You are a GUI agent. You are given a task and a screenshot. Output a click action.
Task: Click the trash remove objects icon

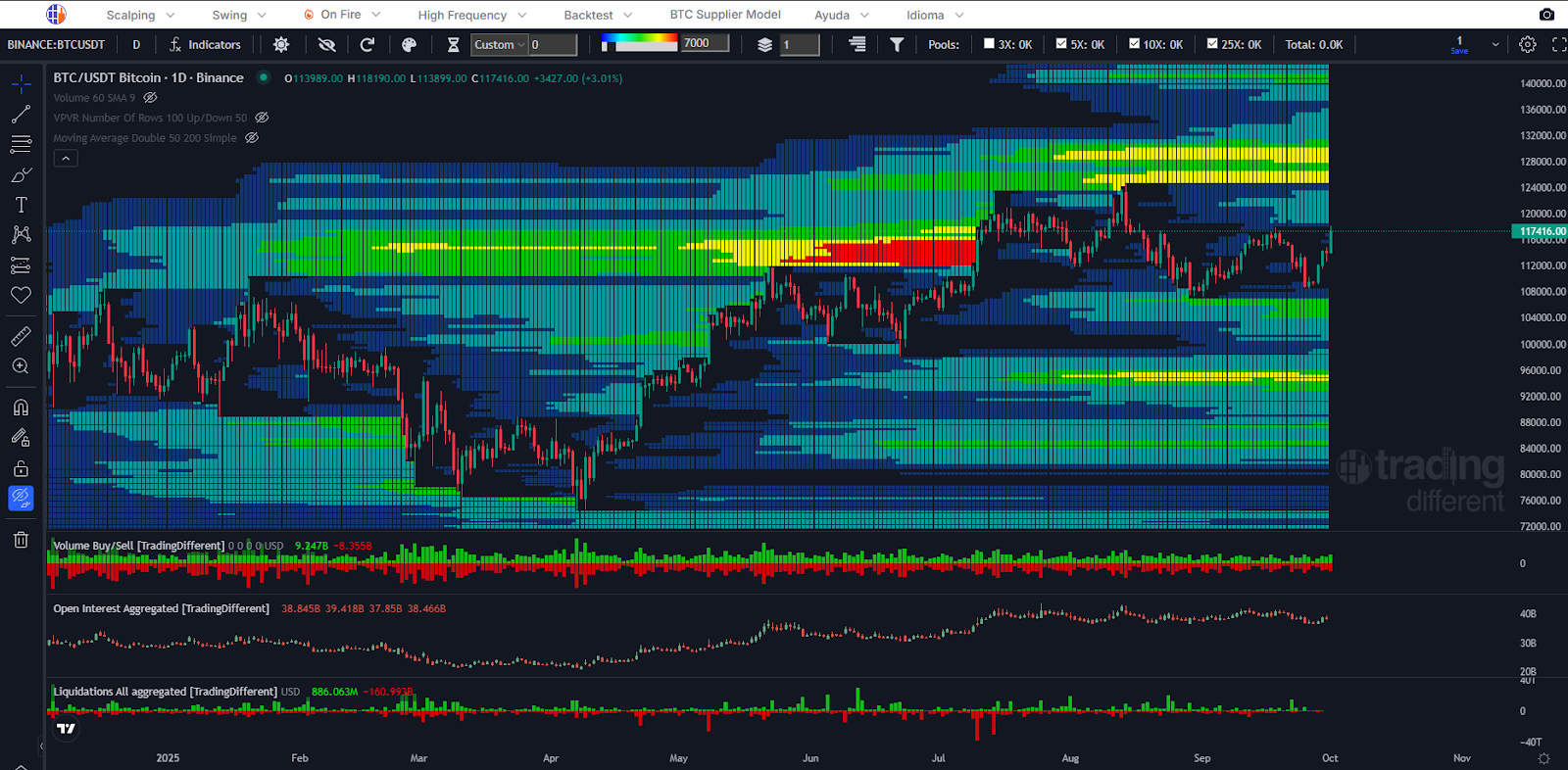tap(21, 540)
